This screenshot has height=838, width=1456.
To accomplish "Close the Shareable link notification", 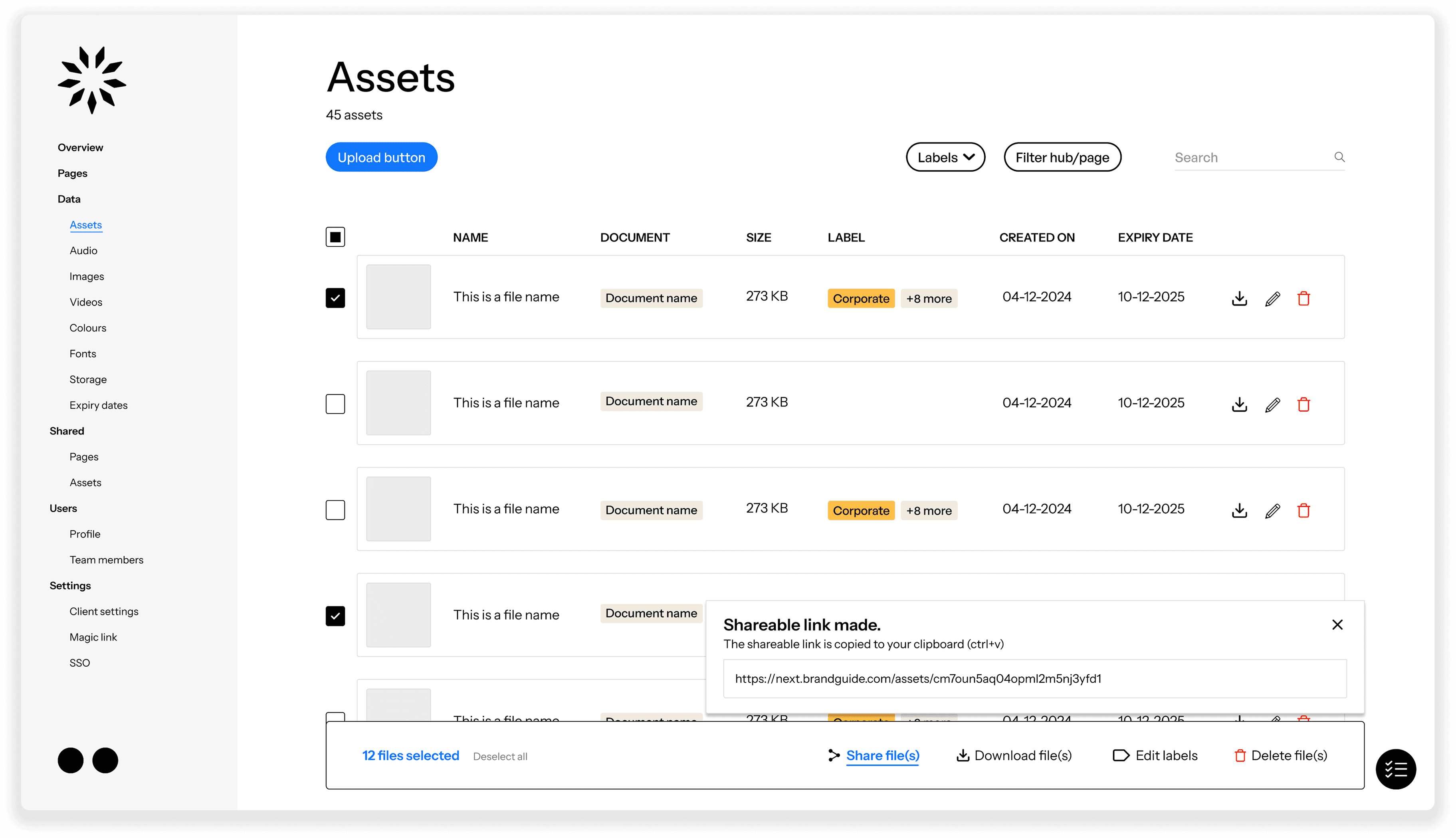I will 1337,624.
